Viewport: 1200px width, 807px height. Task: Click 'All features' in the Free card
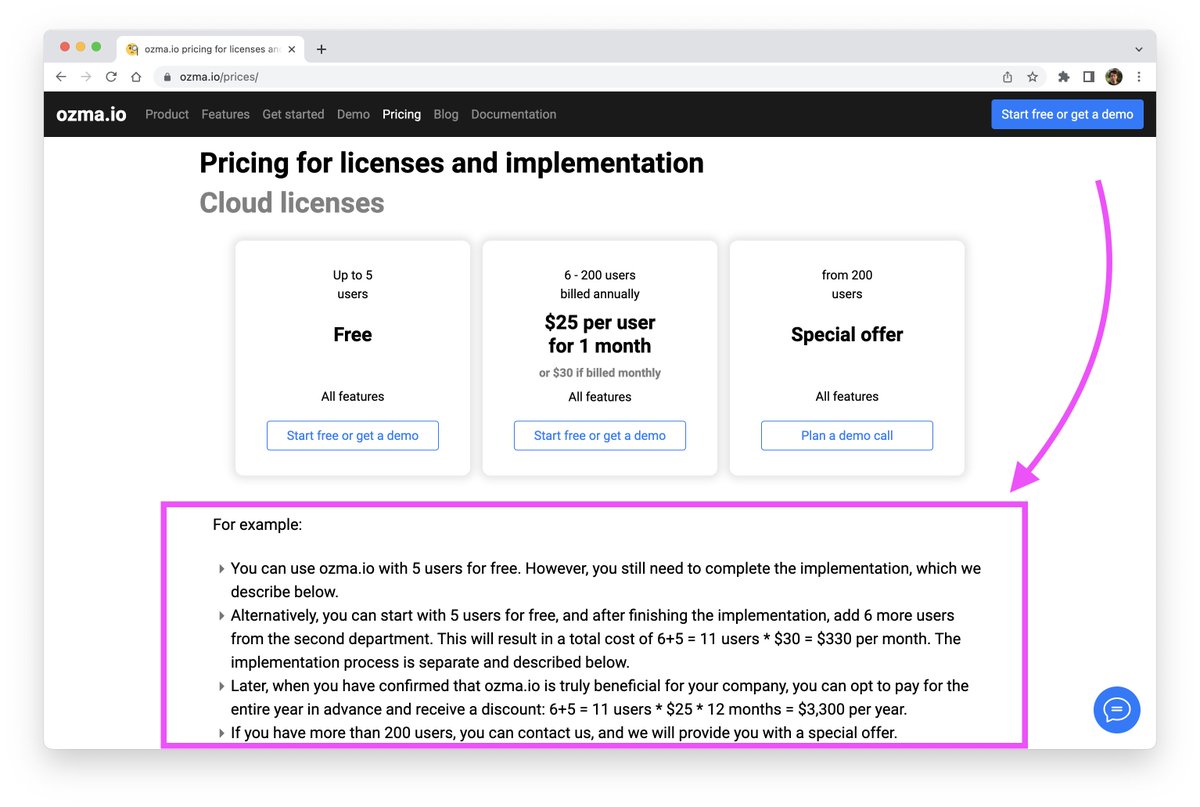[352, 397]
